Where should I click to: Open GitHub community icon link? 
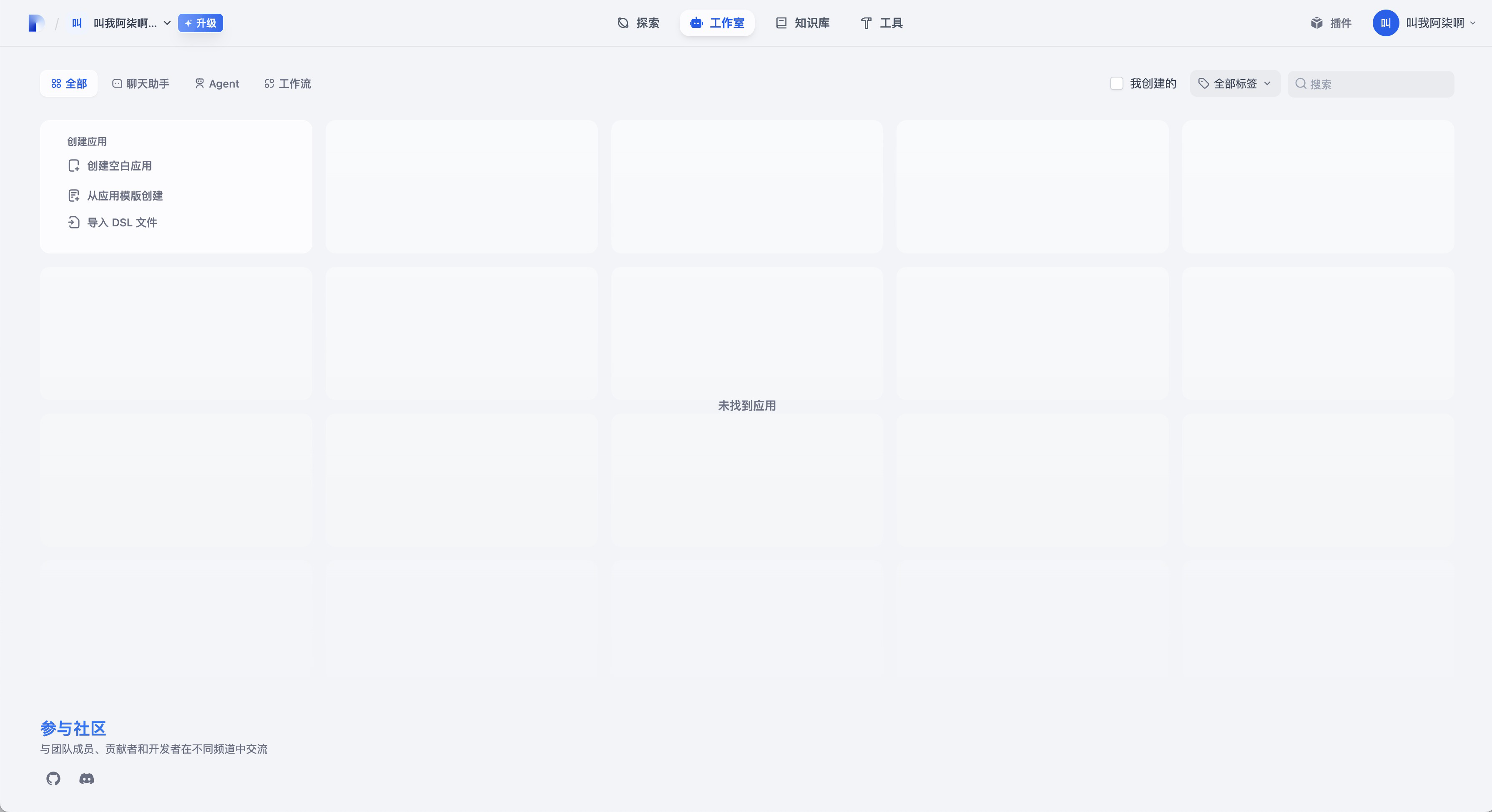53,778
